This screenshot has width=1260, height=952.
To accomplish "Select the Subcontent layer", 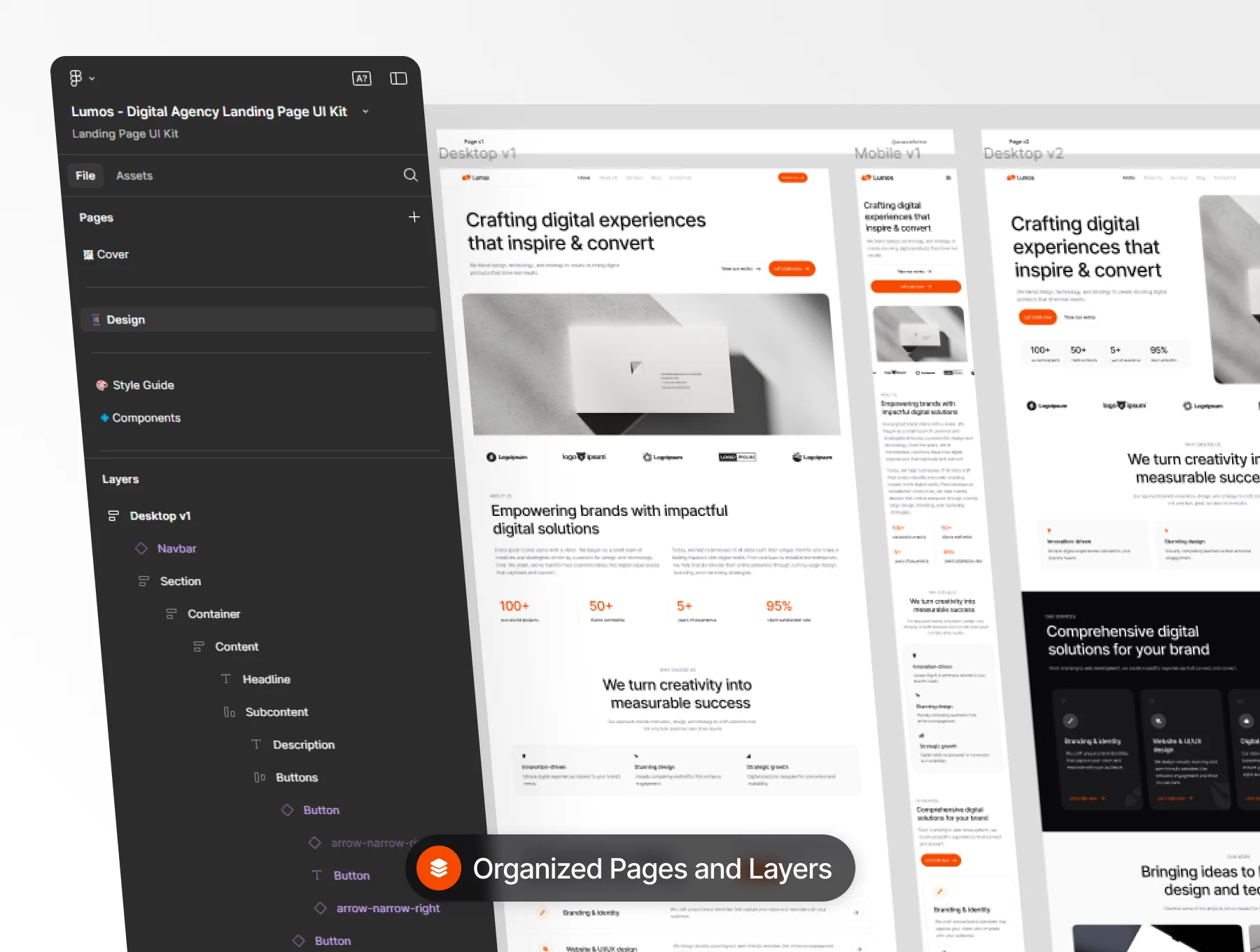I will (x=276, y=712).
